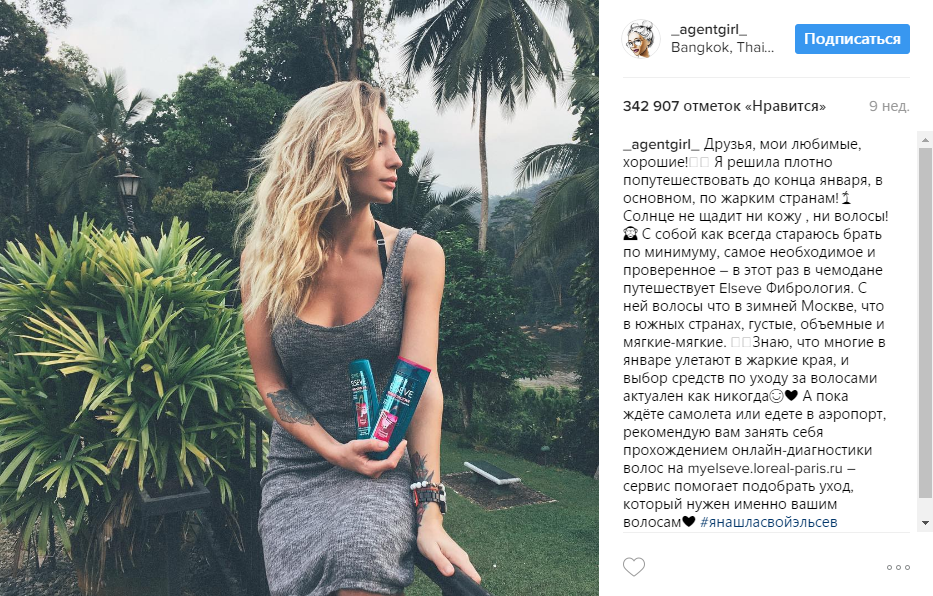Click the caption scrollbar up arrow
This screenshot has height=596, width=933.
pos(925,140)
